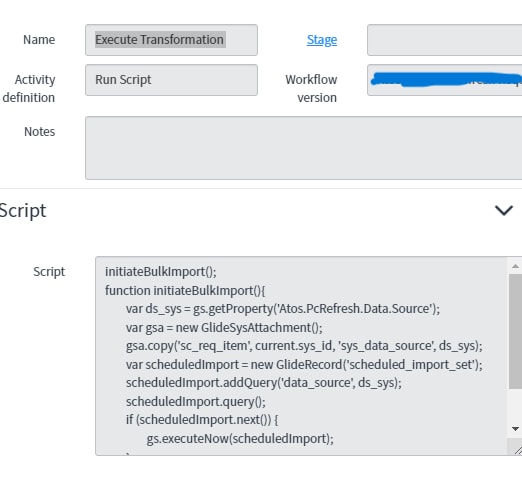Click the Workflow version field
522x483 pixels.
coord(444,80)
